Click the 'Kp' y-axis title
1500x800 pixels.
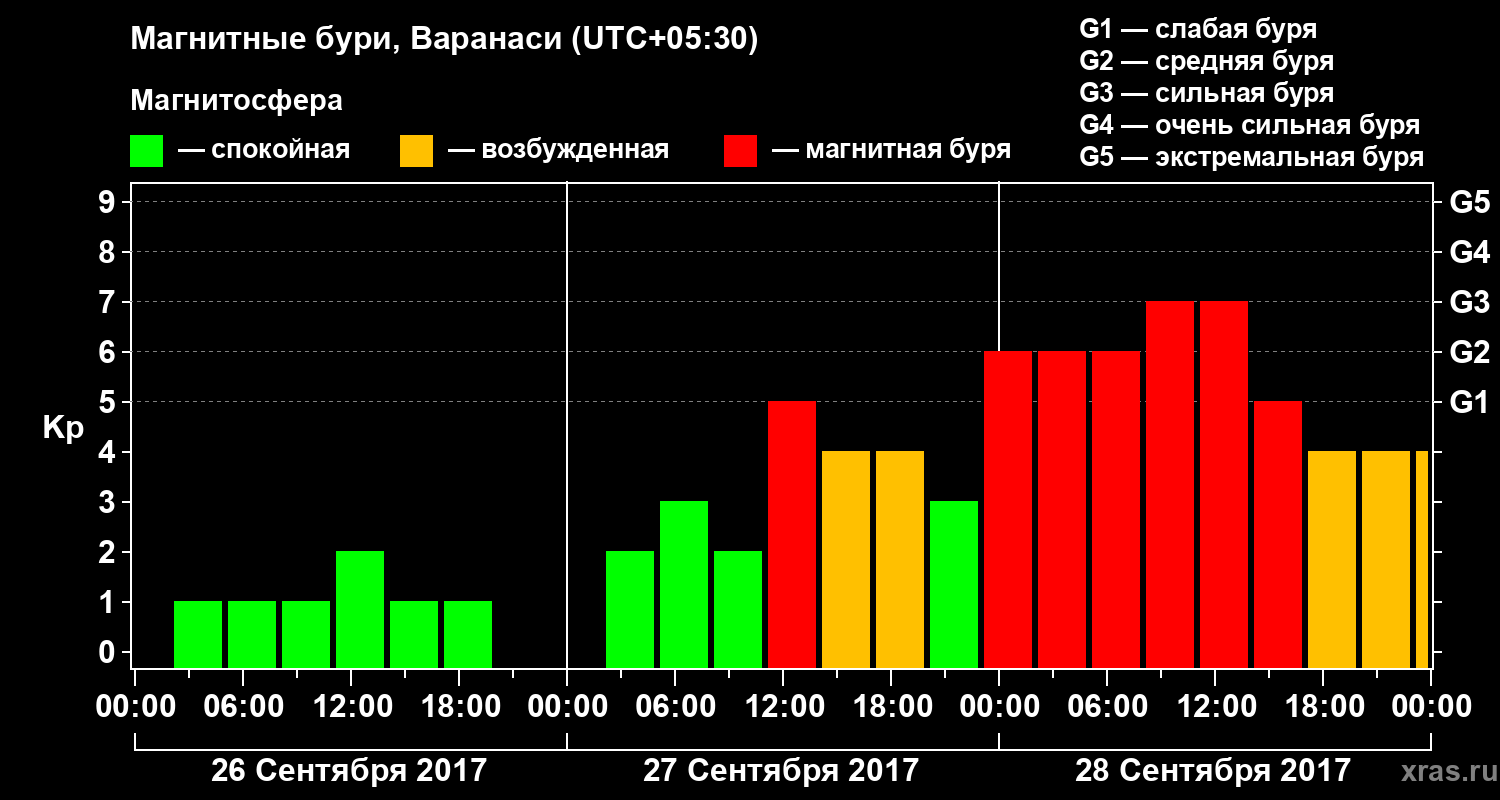pyautogui.click(x=63, y=428)
